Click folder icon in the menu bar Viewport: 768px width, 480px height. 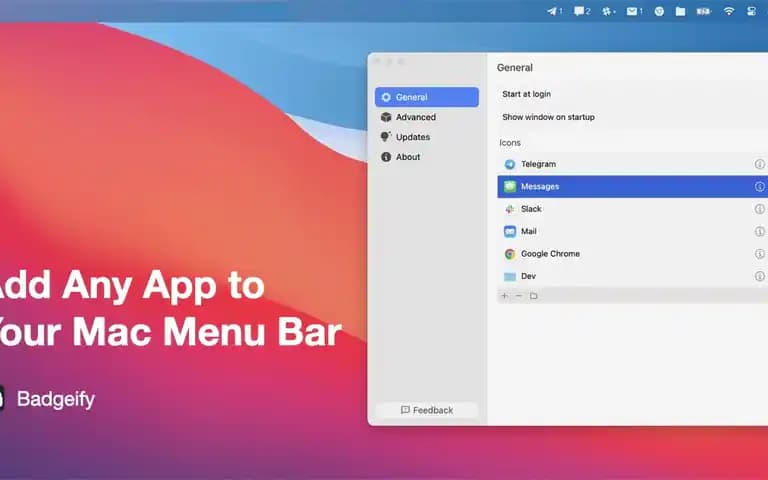[680, 11]
